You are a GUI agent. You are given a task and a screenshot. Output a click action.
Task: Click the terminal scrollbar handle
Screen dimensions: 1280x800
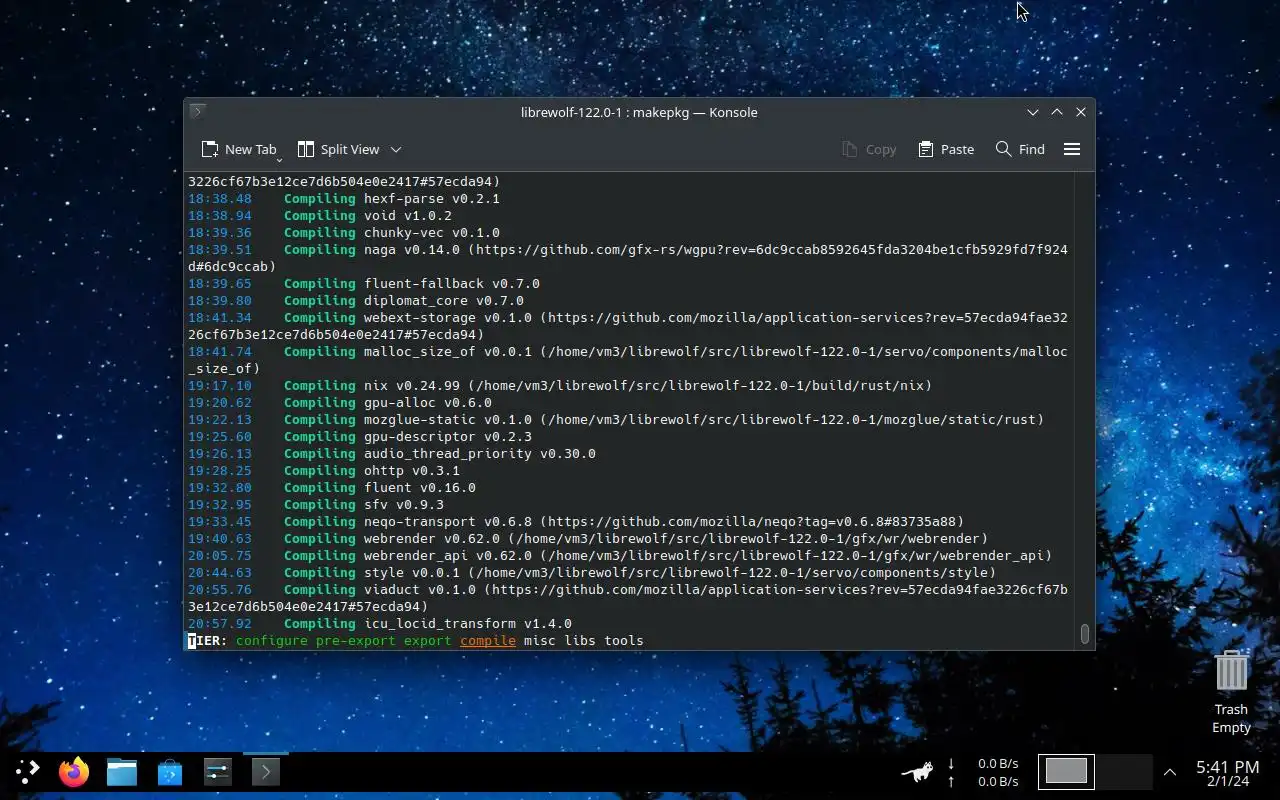pyautogui.click(x=1084, y=634)
